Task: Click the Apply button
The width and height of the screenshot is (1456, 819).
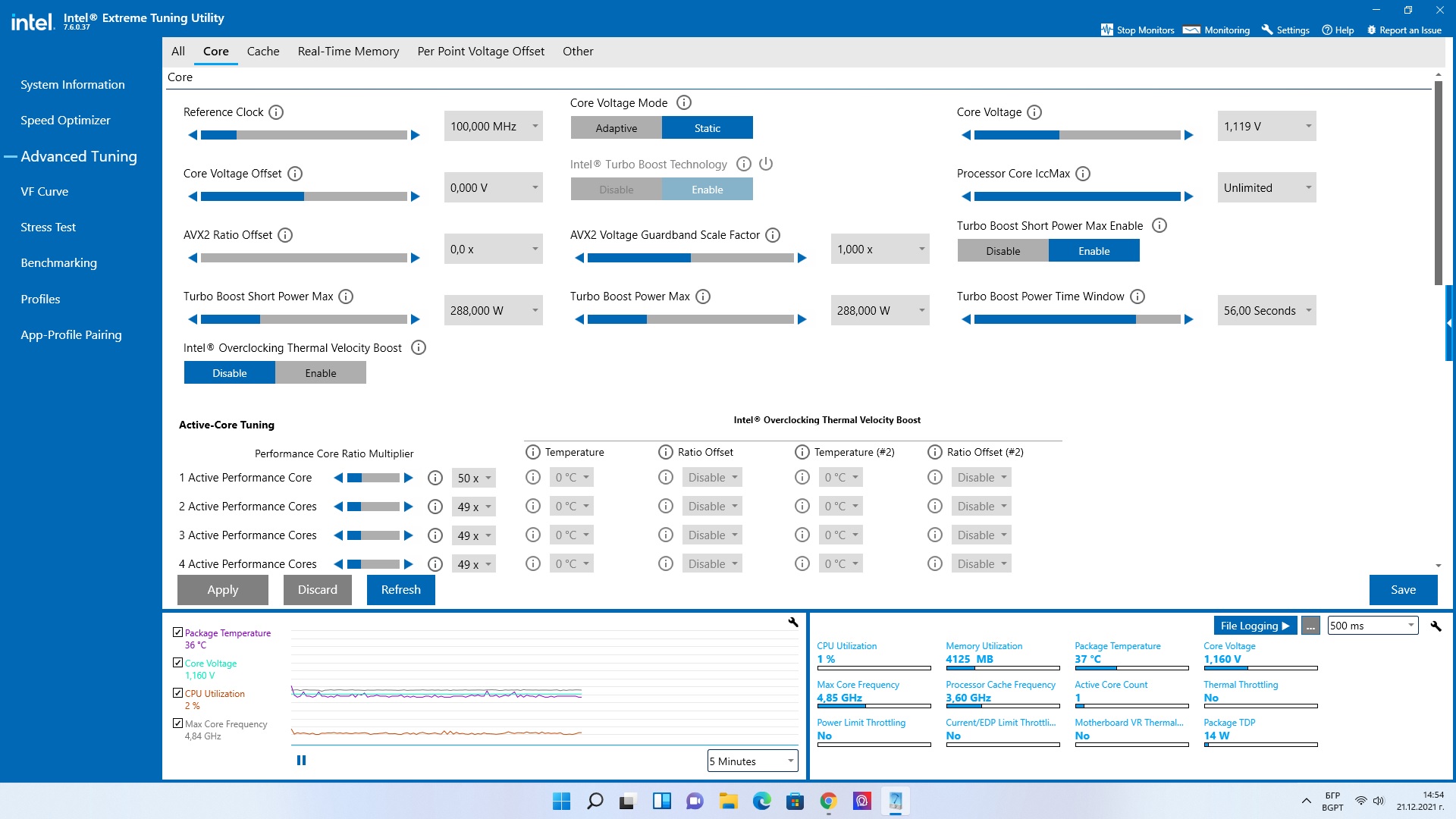Action: click(x=222, y=590)
